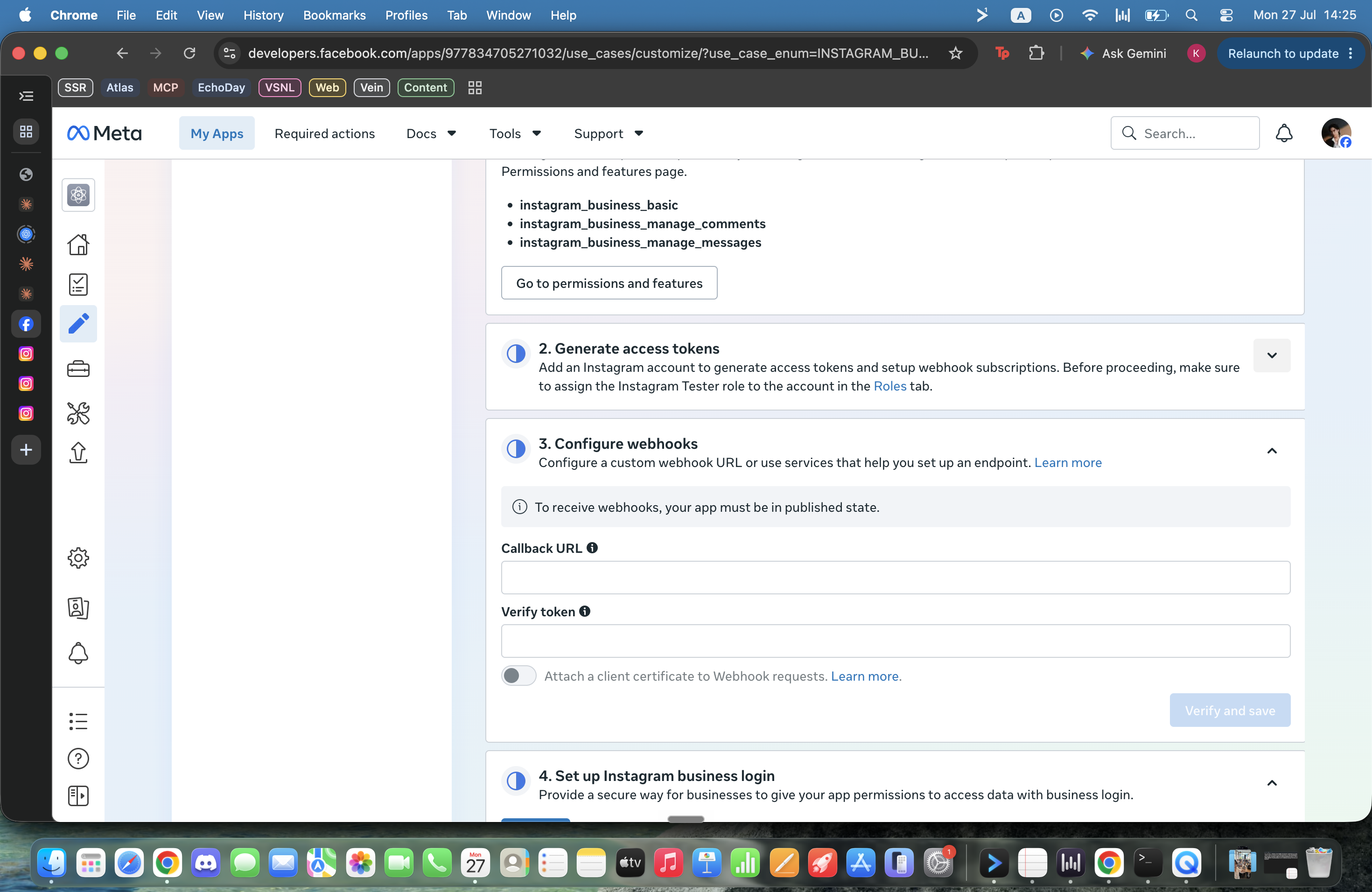Screen dimensions: 1372x892
Task: Add a new item with sidebar plus
Action: pyautogui.click(x=26, y=450)
